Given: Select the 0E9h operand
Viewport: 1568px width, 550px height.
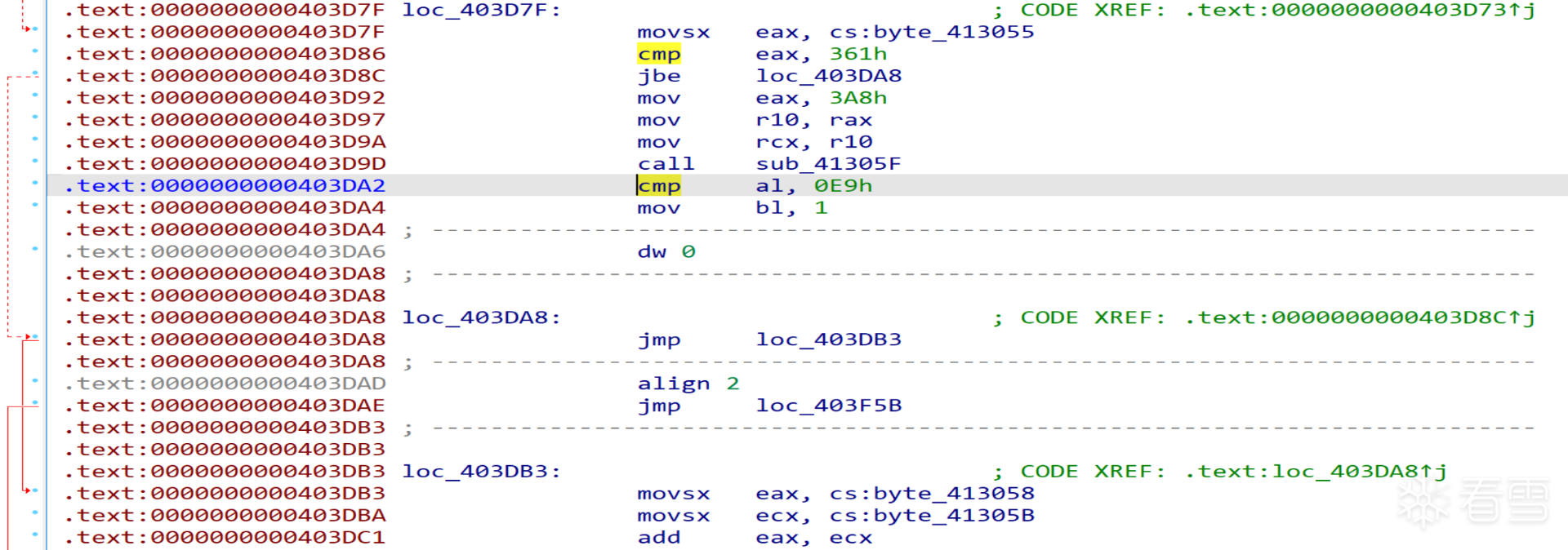Looking at the screenshot, I should click(x=844, y=186).
